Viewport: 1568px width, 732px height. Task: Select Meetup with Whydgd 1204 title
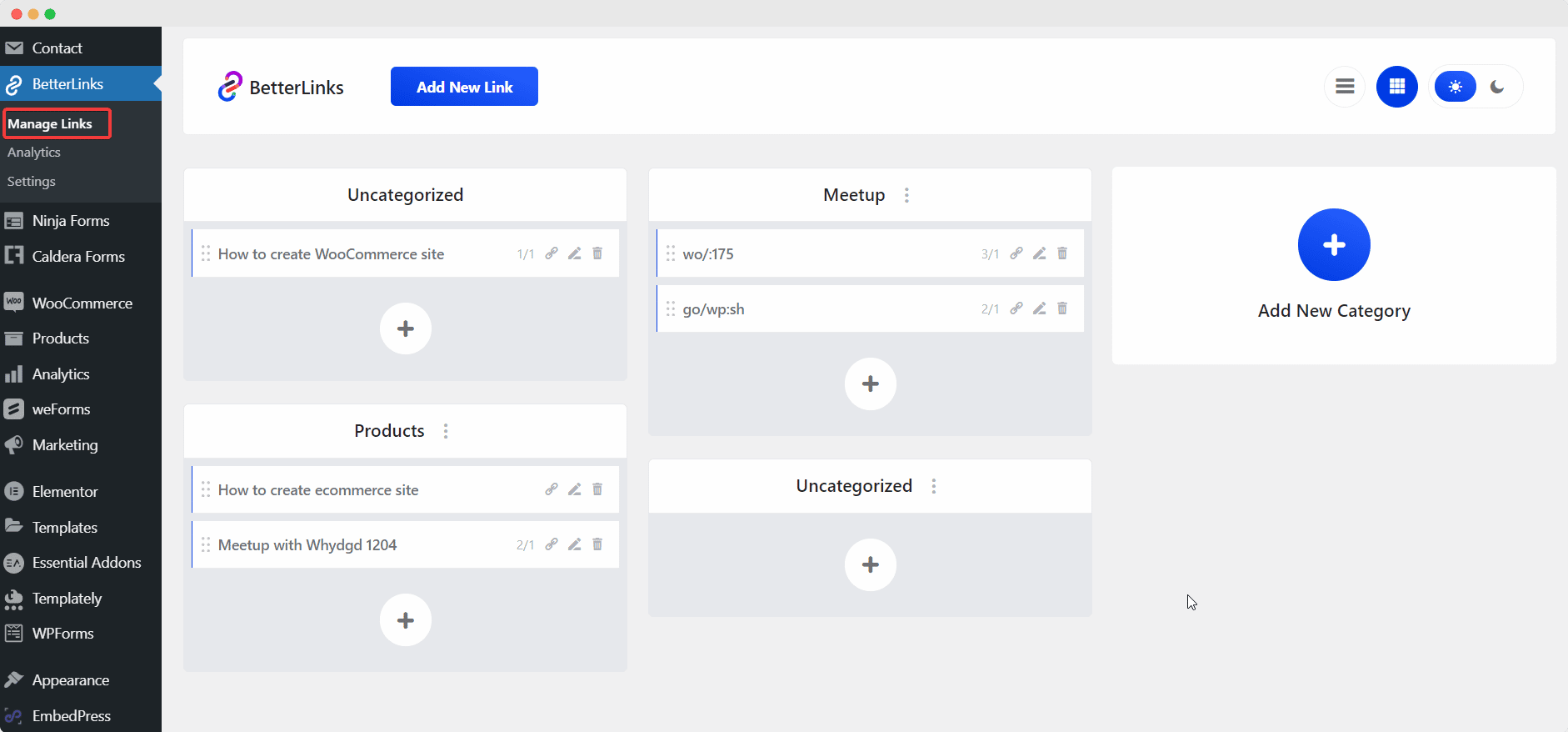pyautogui.click(x=307, y=545)
